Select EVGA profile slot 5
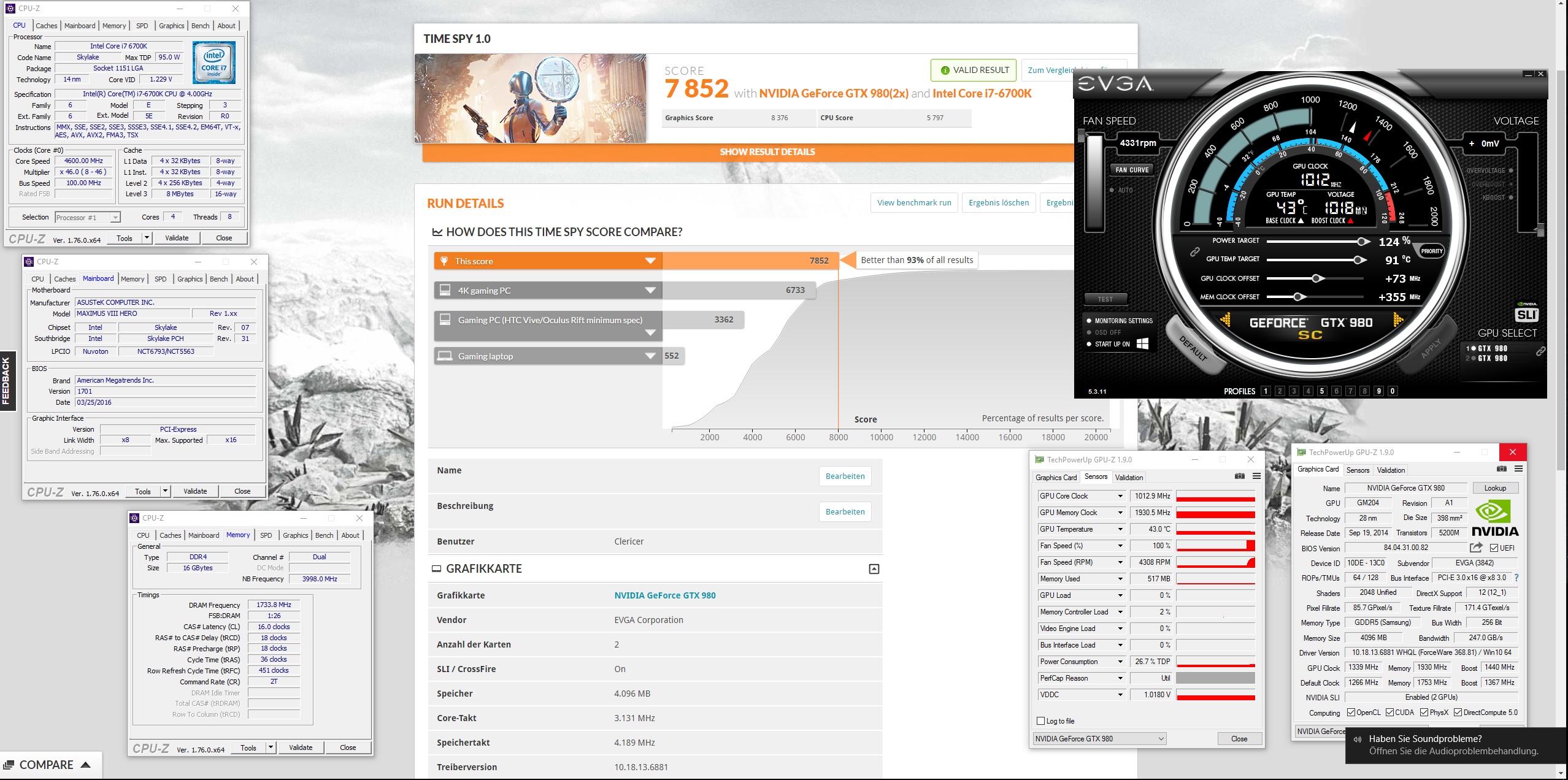 pos(1322,391)
